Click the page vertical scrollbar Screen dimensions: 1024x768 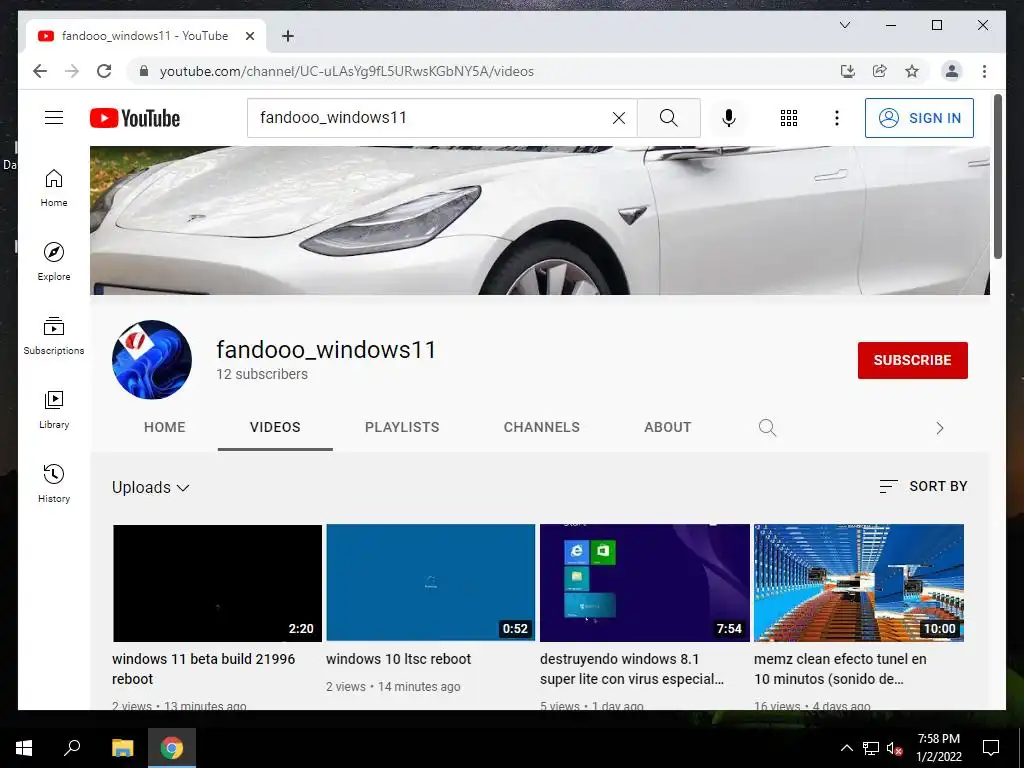(998, 176)
